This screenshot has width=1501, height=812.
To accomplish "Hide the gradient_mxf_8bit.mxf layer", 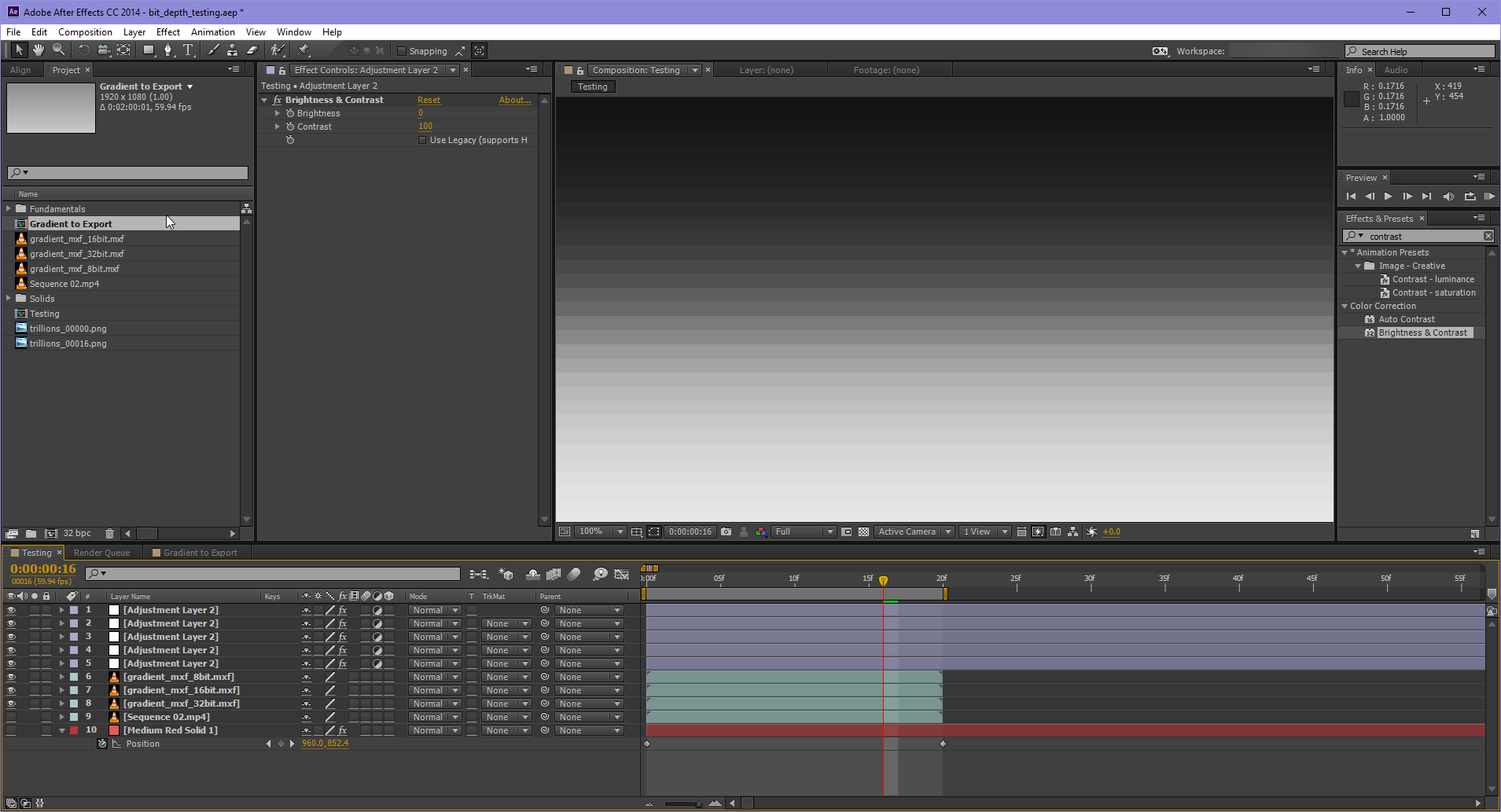I will (x=11, y=676).
